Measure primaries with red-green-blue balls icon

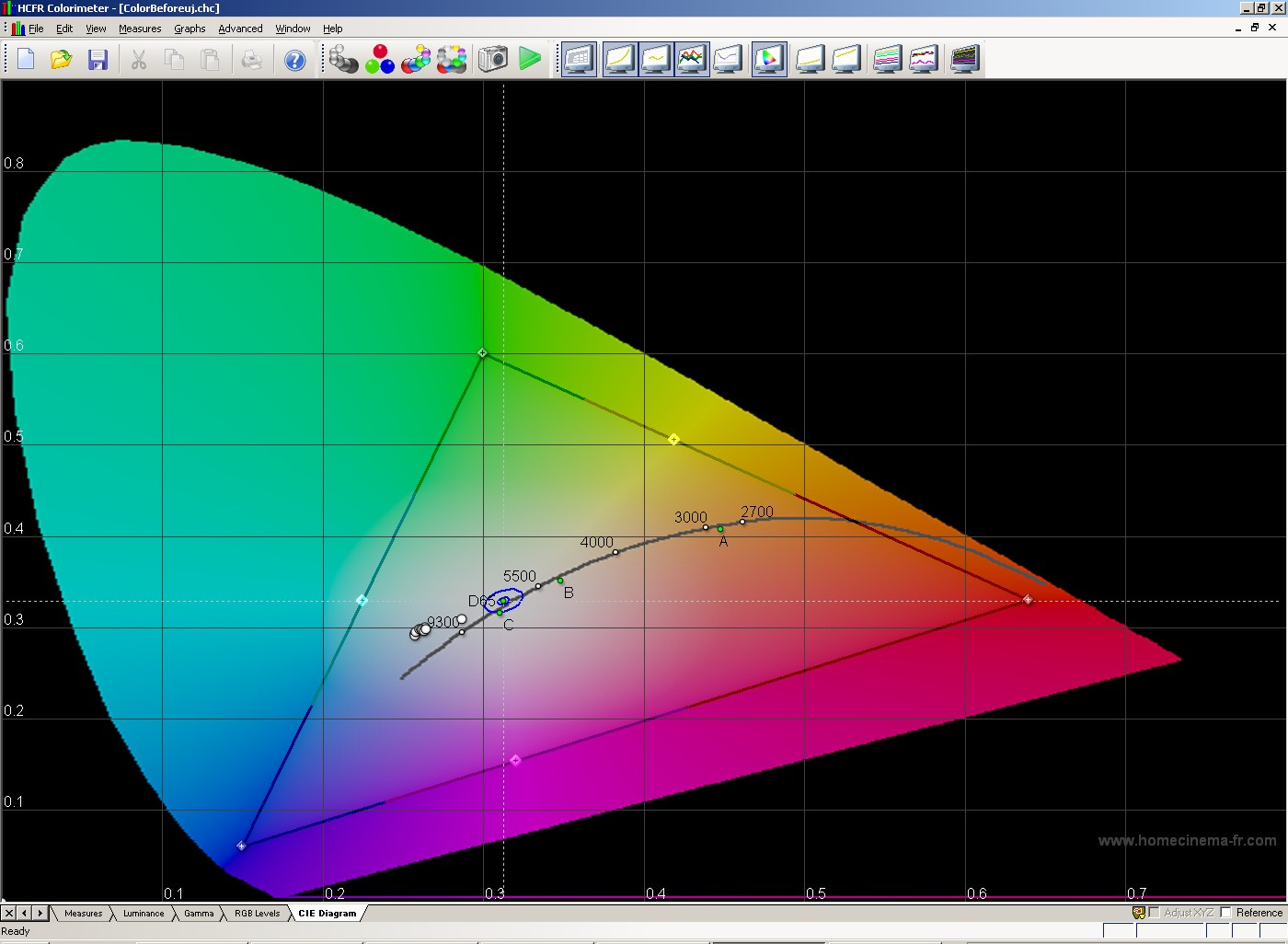pos(380,60)
